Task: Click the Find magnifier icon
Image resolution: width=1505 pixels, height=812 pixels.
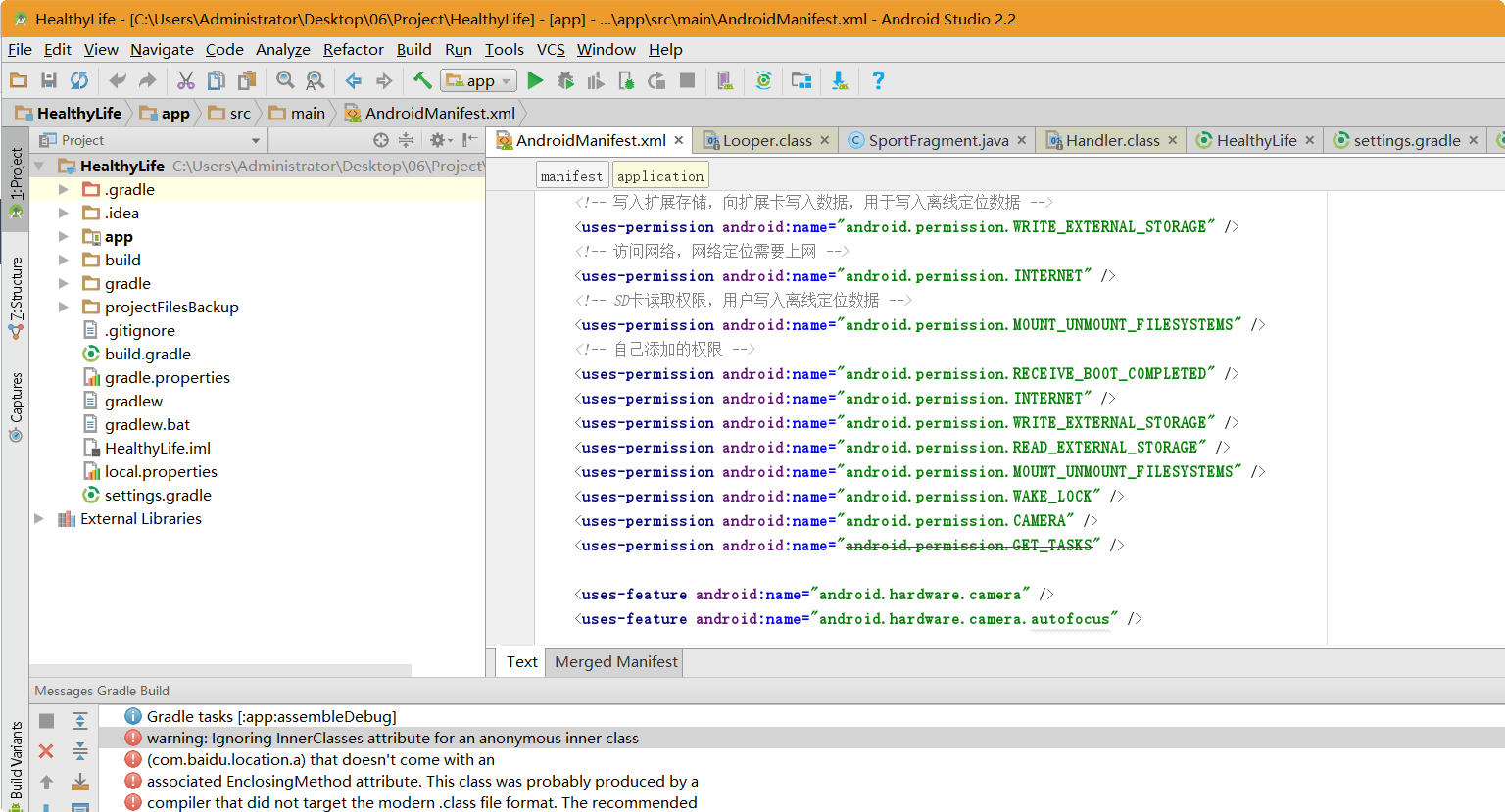Action: tap(285, 80)
